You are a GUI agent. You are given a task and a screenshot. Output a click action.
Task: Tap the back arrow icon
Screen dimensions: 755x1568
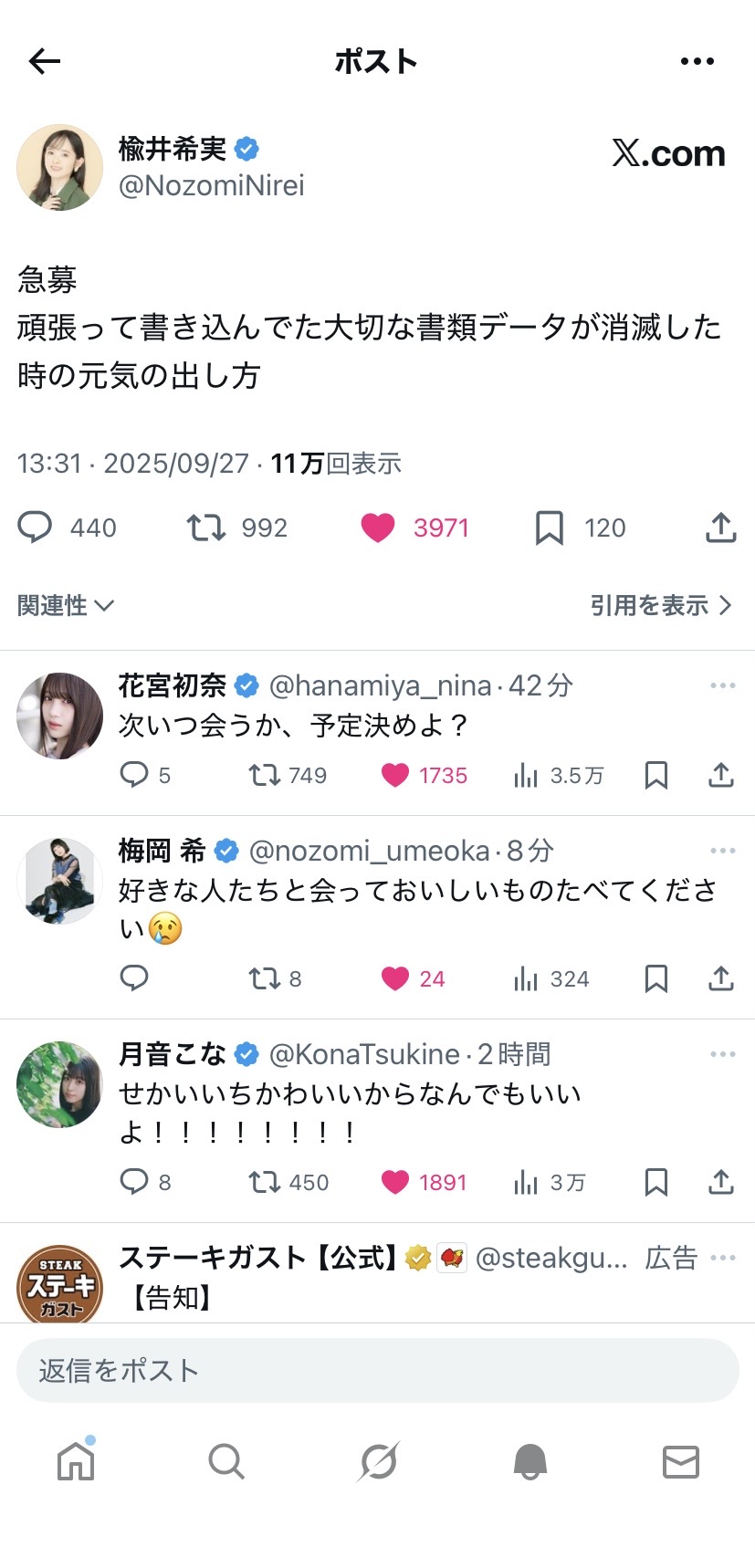click(44, 61)
